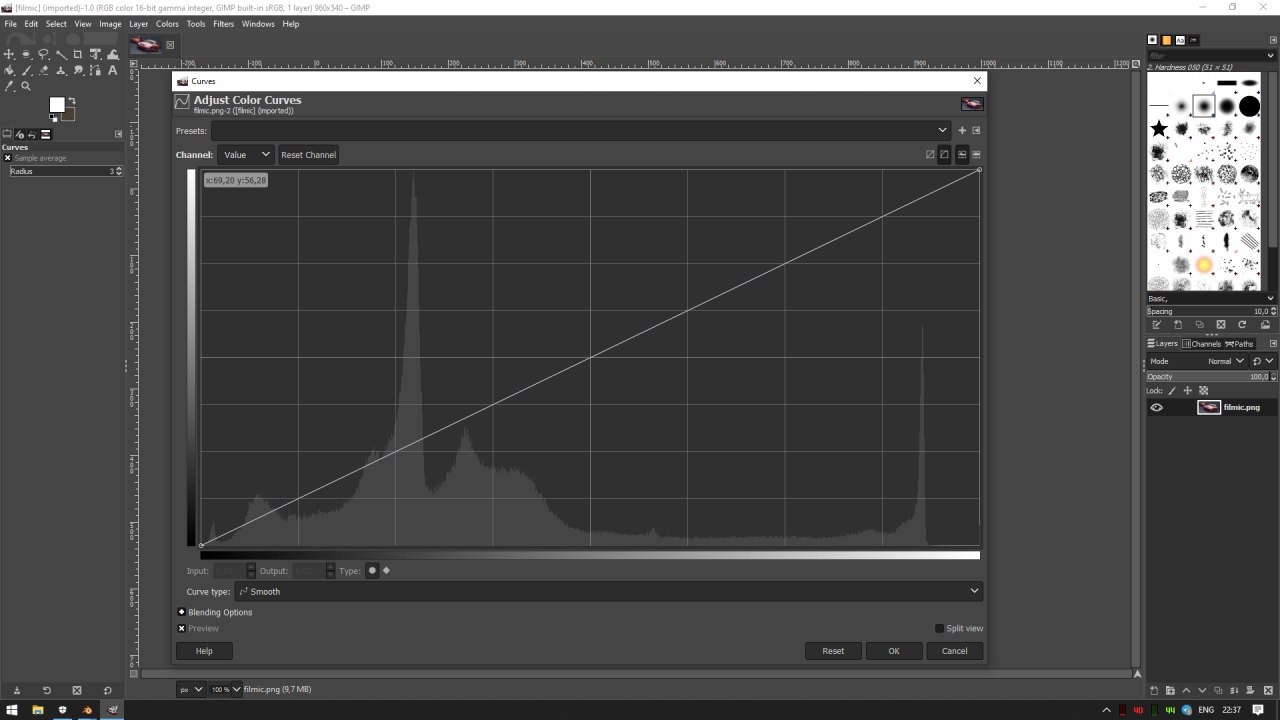The width and height of the screenshot is (1280, 720).
Task: Switch to the Paths tab
Action: (1239, 344)
